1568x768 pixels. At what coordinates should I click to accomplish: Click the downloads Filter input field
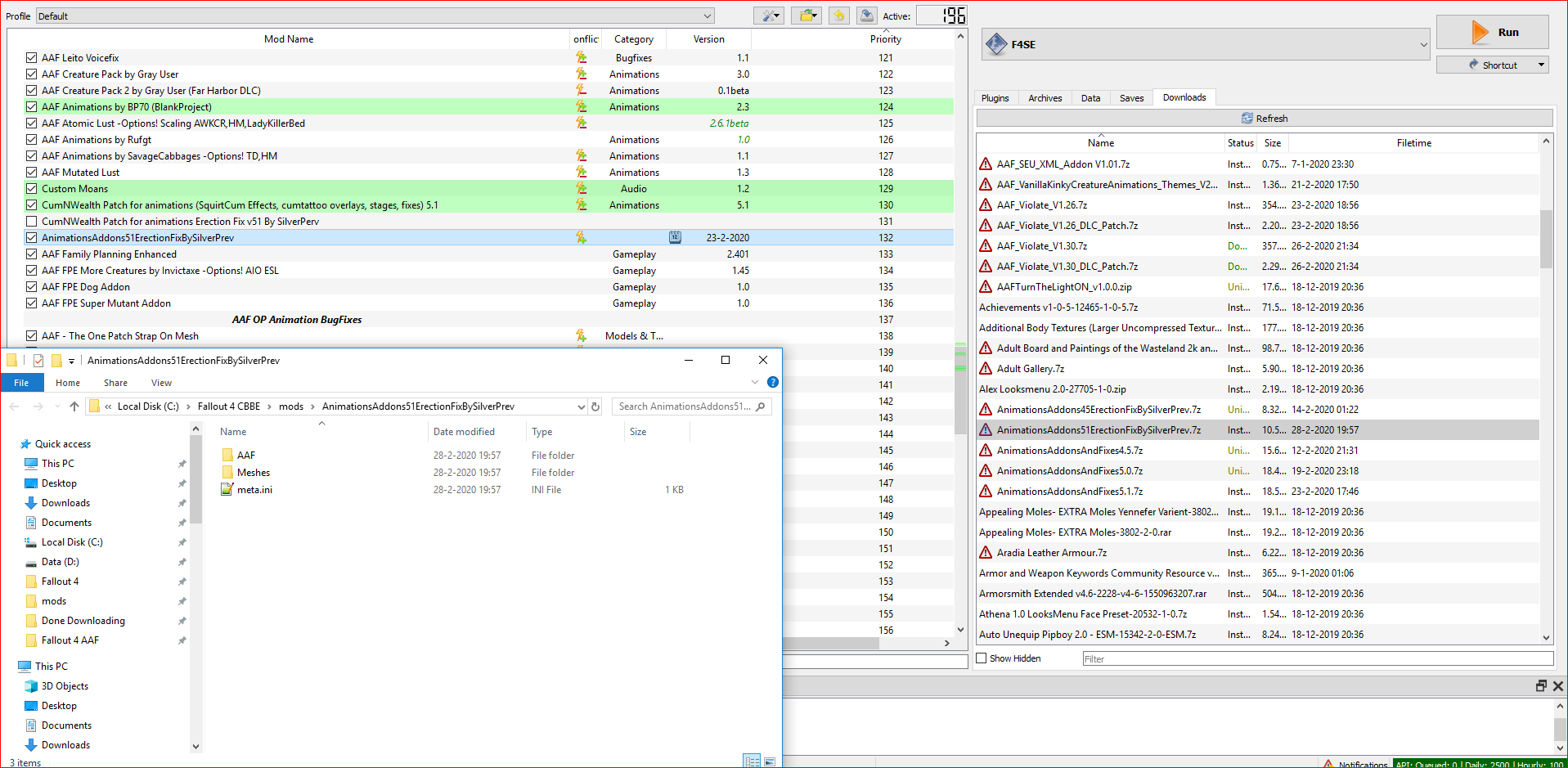tap(1318, 658)
